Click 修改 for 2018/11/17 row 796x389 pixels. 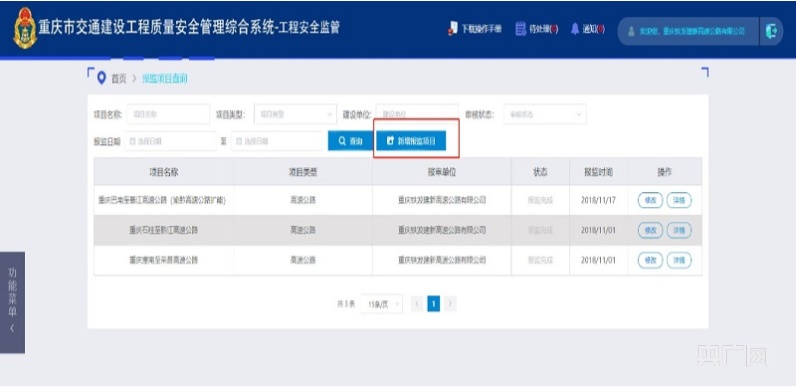click(650, 200)
